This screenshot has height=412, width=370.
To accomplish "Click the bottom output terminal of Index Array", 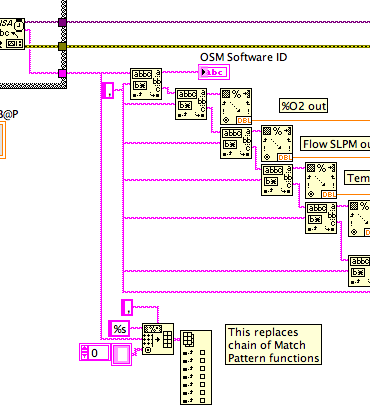I will (203, 400).
